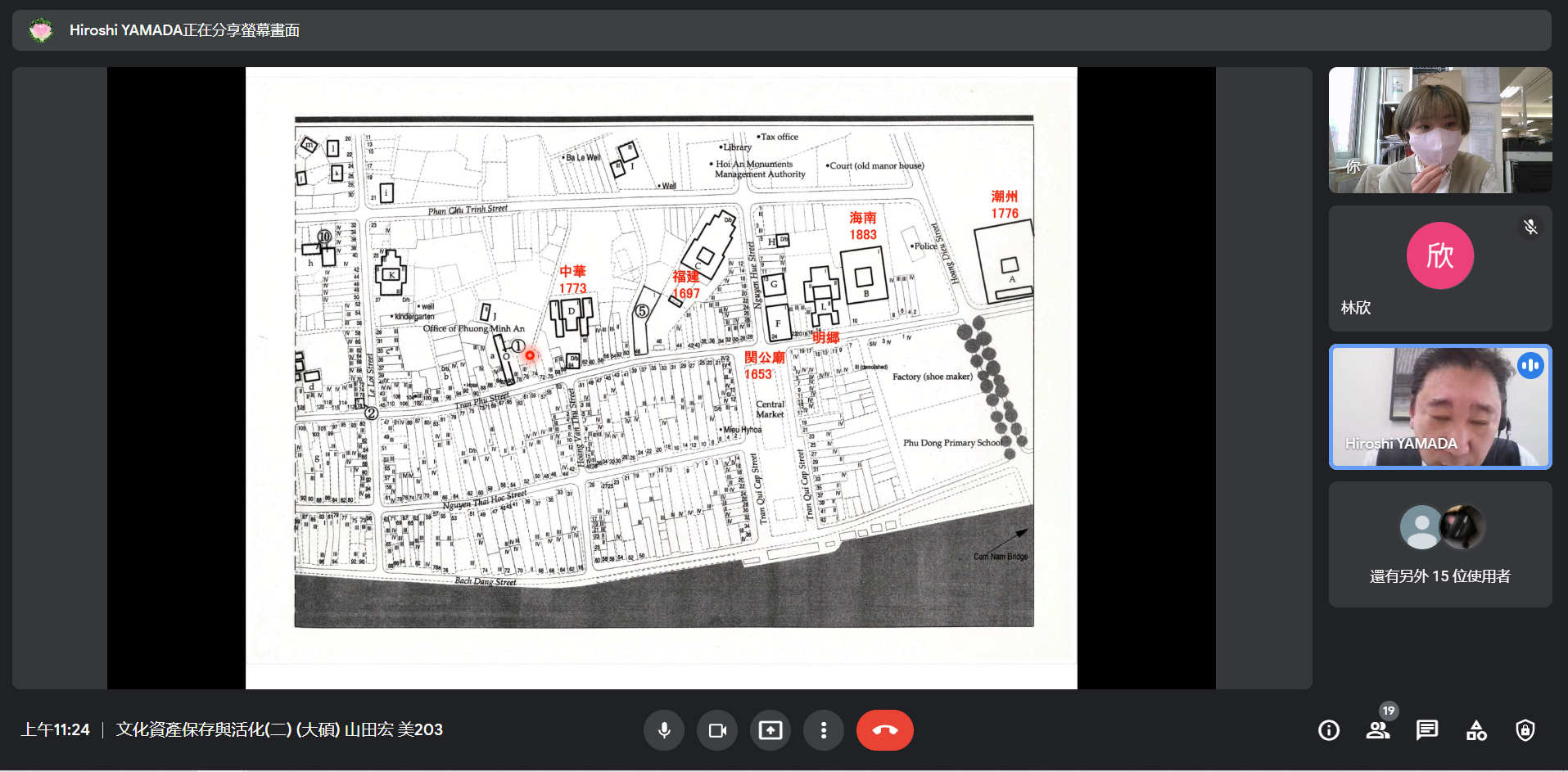Click the muted mic icon on 林欣

1530,227
